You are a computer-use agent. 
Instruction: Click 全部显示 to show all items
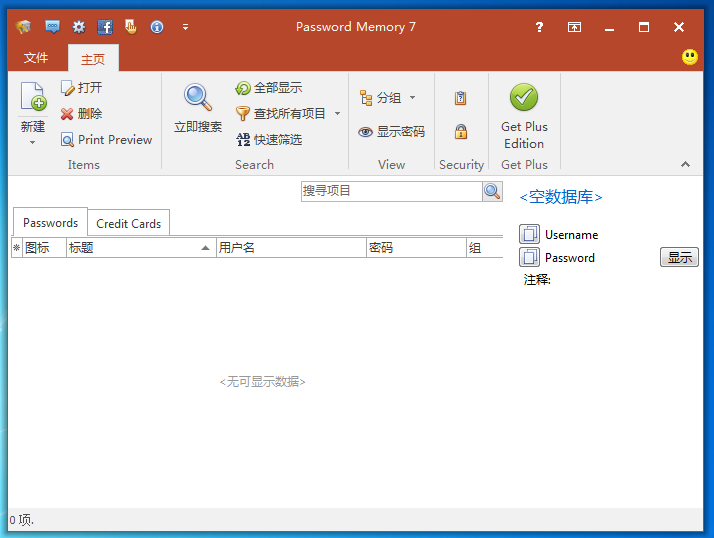pyautogui.click(x=269, y=87)
